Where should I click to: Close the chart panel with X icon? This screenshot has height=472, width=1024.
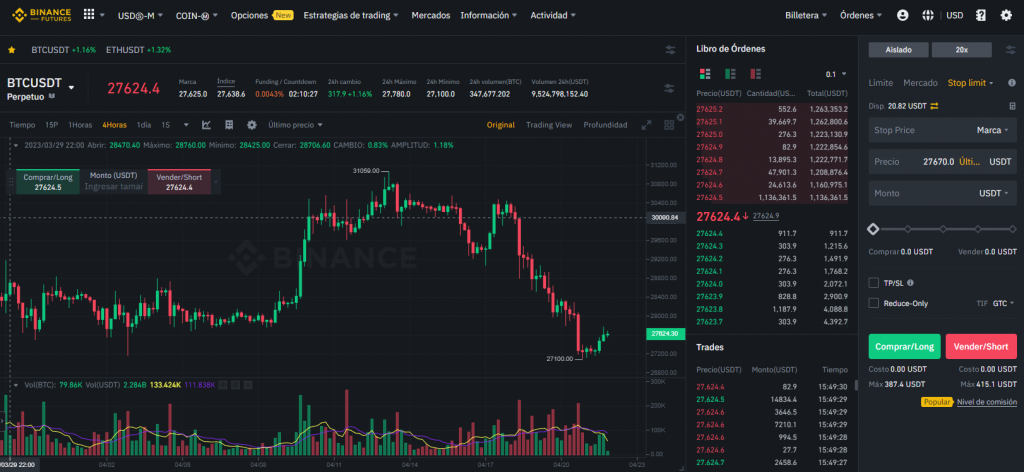680,118
